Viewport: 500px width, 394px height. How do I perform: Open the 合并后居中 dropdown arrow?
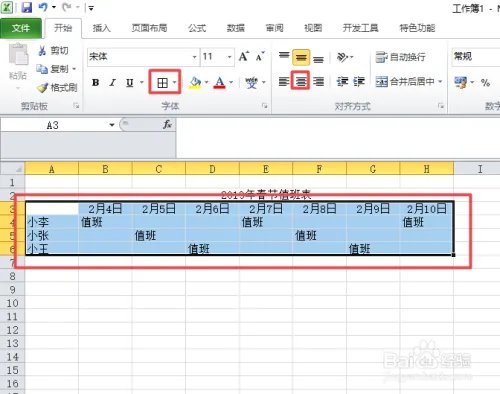(x=440, y=81)
